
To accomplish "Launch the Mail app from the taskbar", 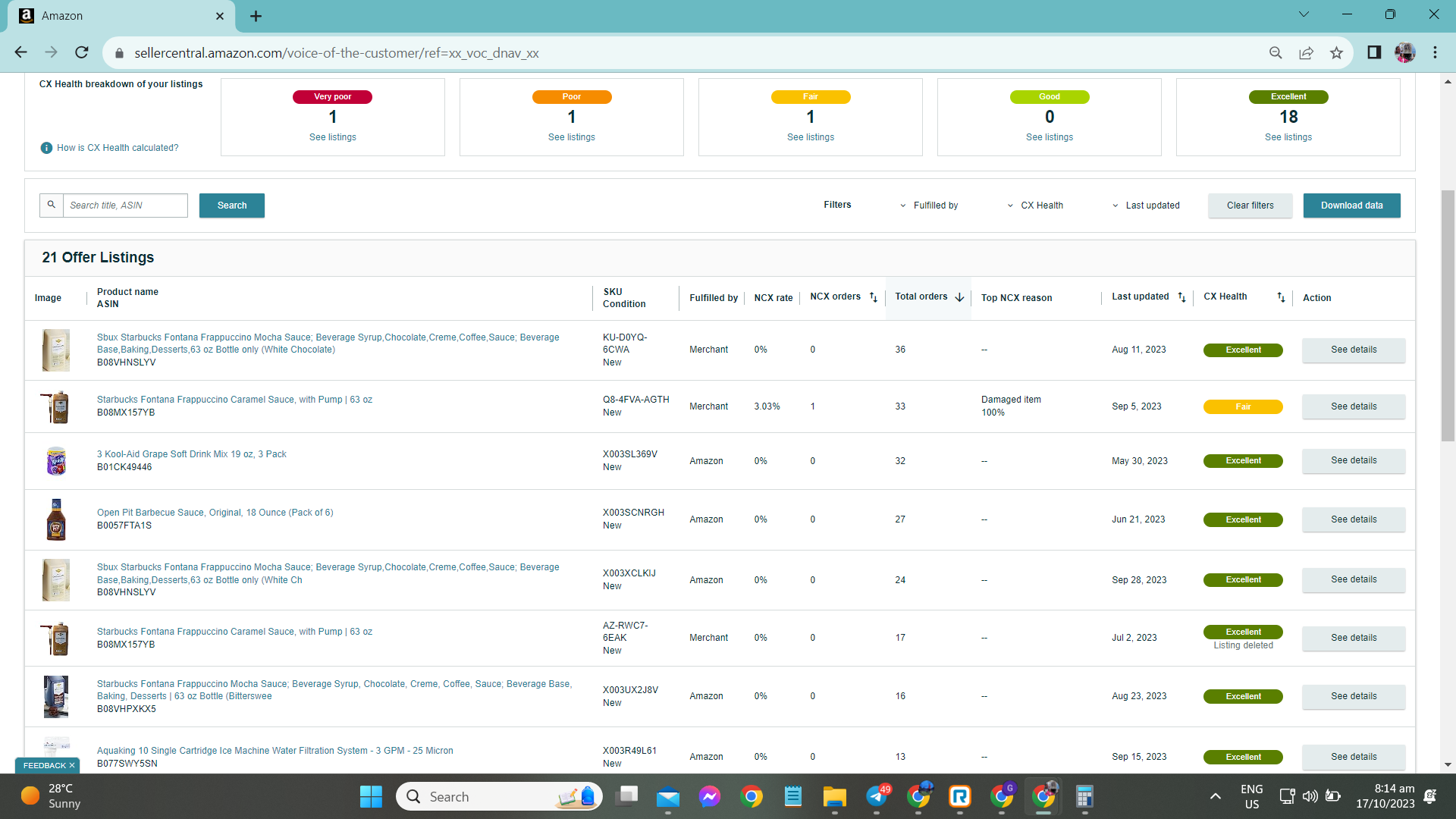I will point(668,796).
